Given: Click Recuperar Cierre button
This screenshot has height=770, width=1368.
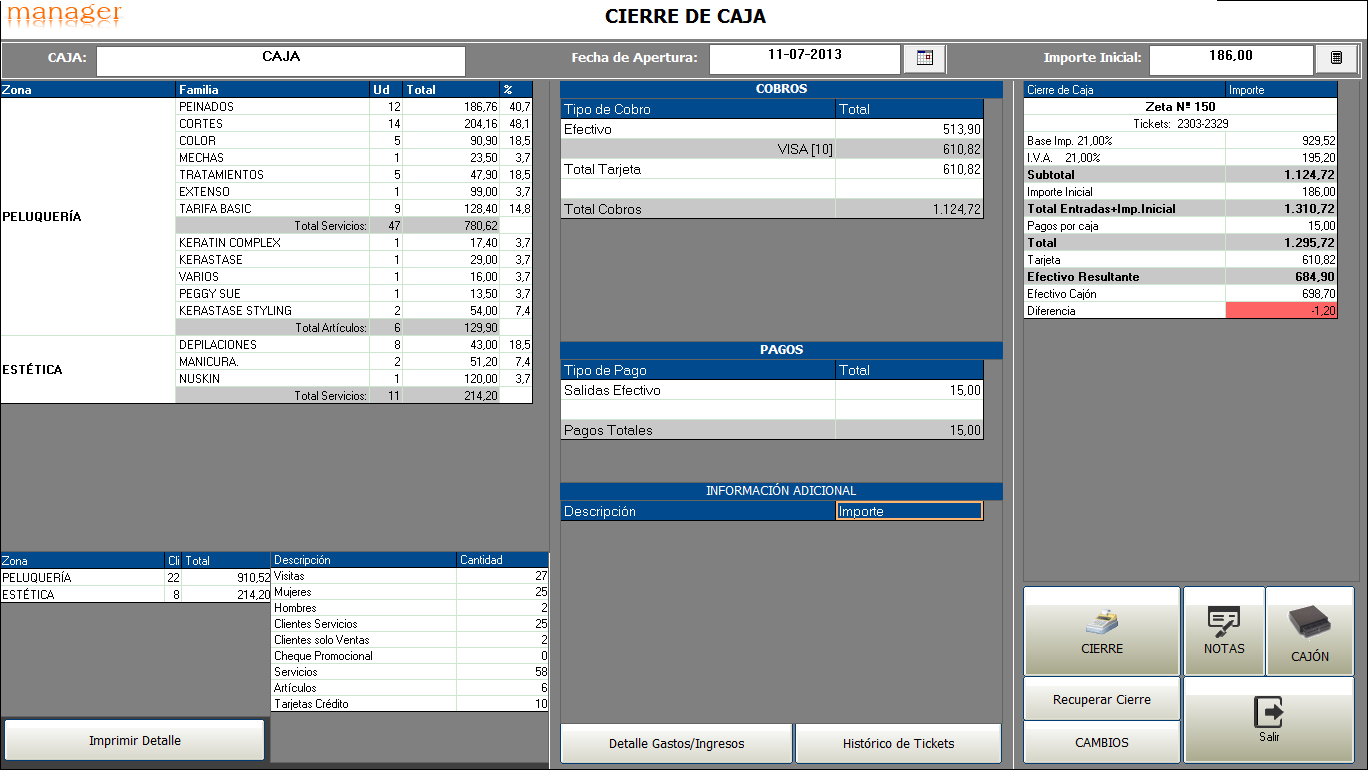Looking at the screenshot, I should click(x=1102, y=700).
